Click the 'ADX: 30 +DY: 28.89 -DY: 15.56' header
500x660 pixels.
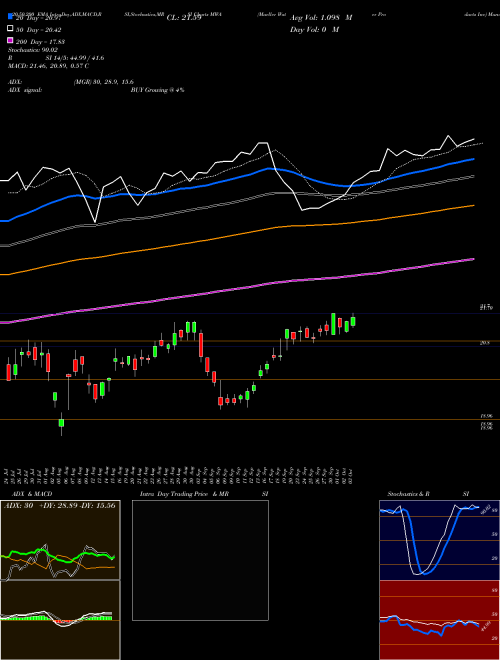[60, 505]
